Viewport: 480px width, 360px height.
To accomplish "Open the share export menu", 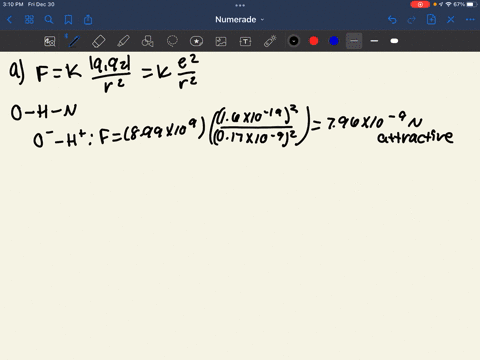I will coord(88,20).
